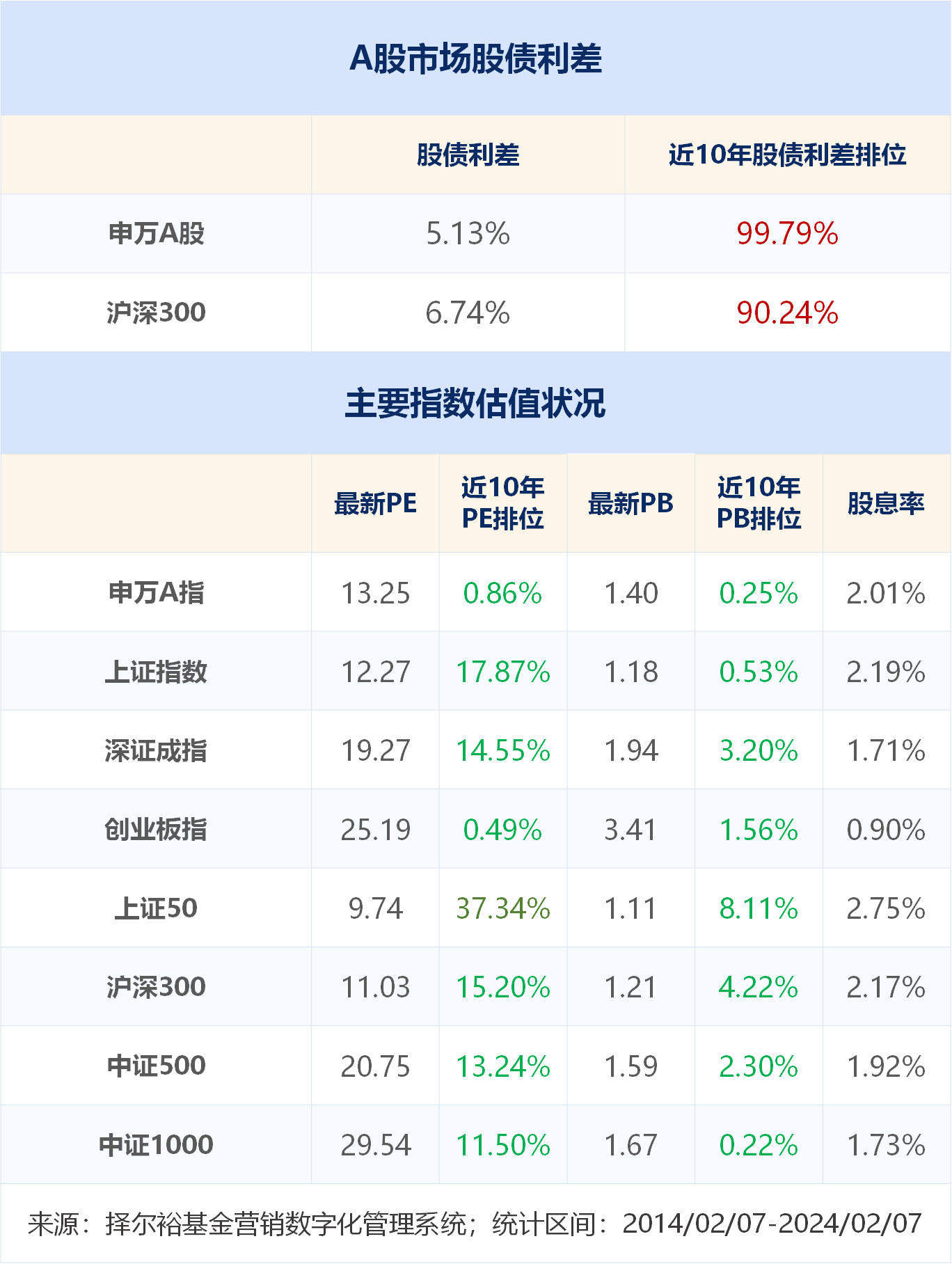The image size is (952, 1264).
Task: Click the 近10年PB排位 column header
Action: coord(759,503)
